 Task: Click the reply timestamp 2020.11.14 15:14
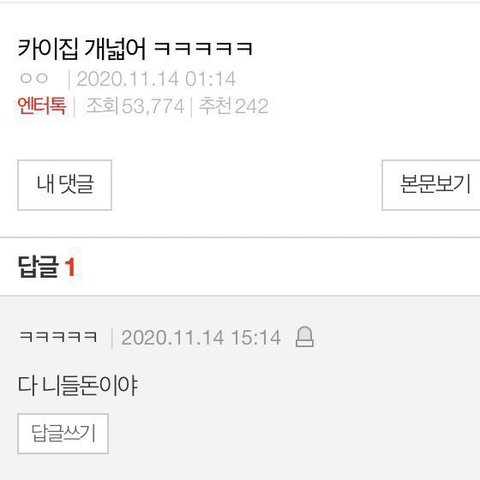tap(201, 337)
